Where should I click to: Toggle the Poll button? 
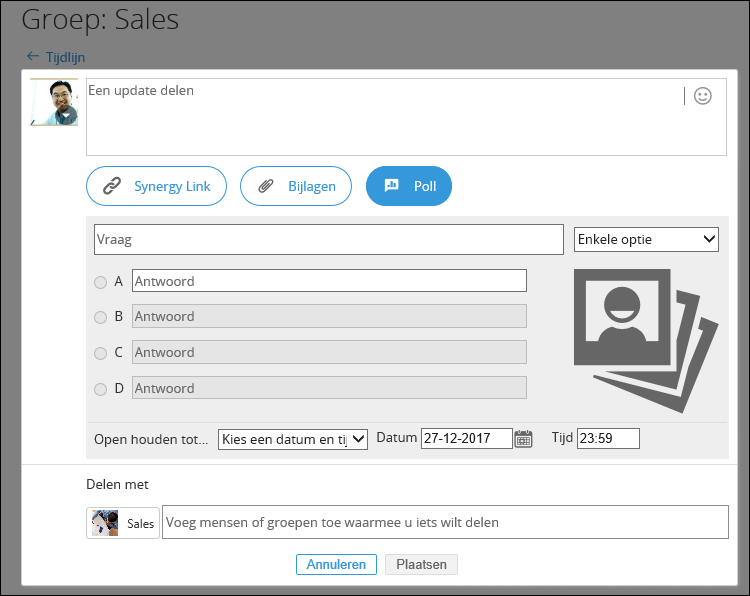tap(409, 186)
